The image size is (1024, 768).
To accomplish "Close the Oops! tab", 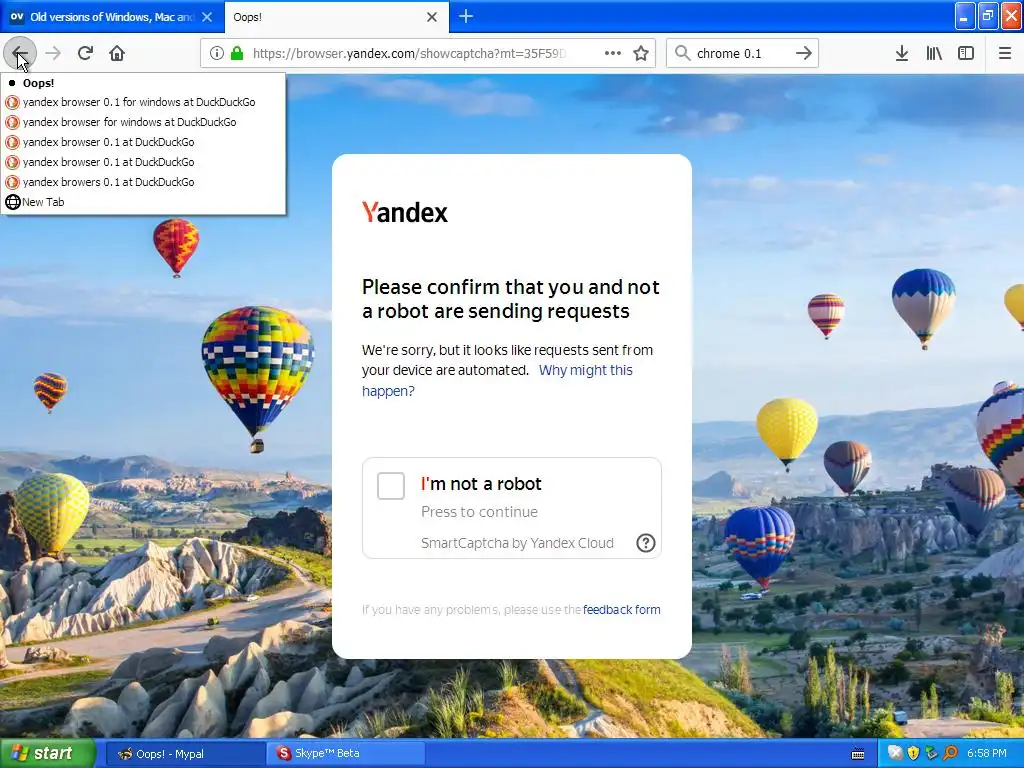I will pos(432,17).
